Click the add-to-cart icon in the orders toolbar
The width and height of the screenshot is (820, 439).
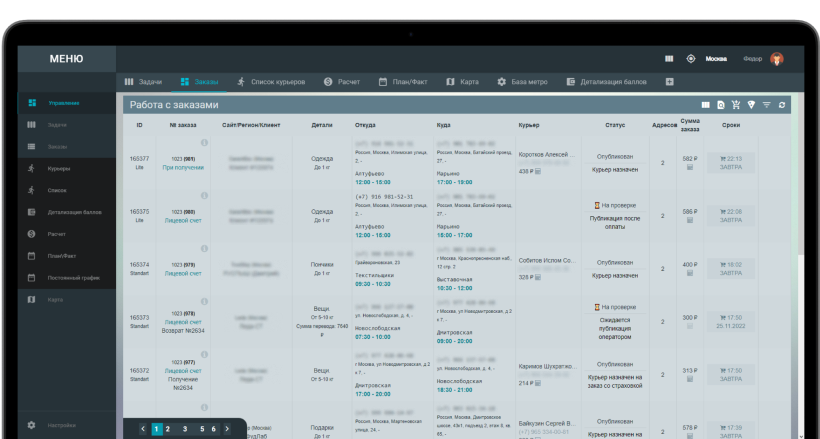click(736, 105)
